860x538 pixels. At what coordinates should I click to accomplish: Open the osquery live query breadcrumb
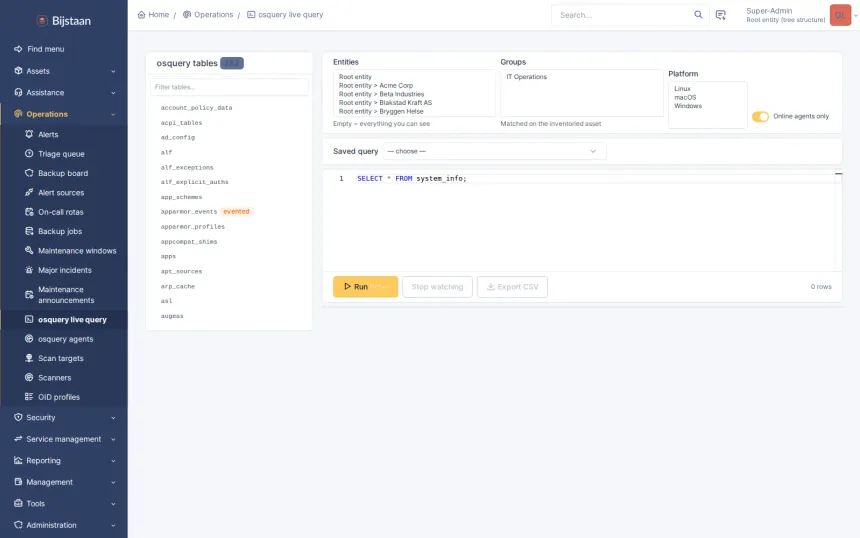point(285,15)
